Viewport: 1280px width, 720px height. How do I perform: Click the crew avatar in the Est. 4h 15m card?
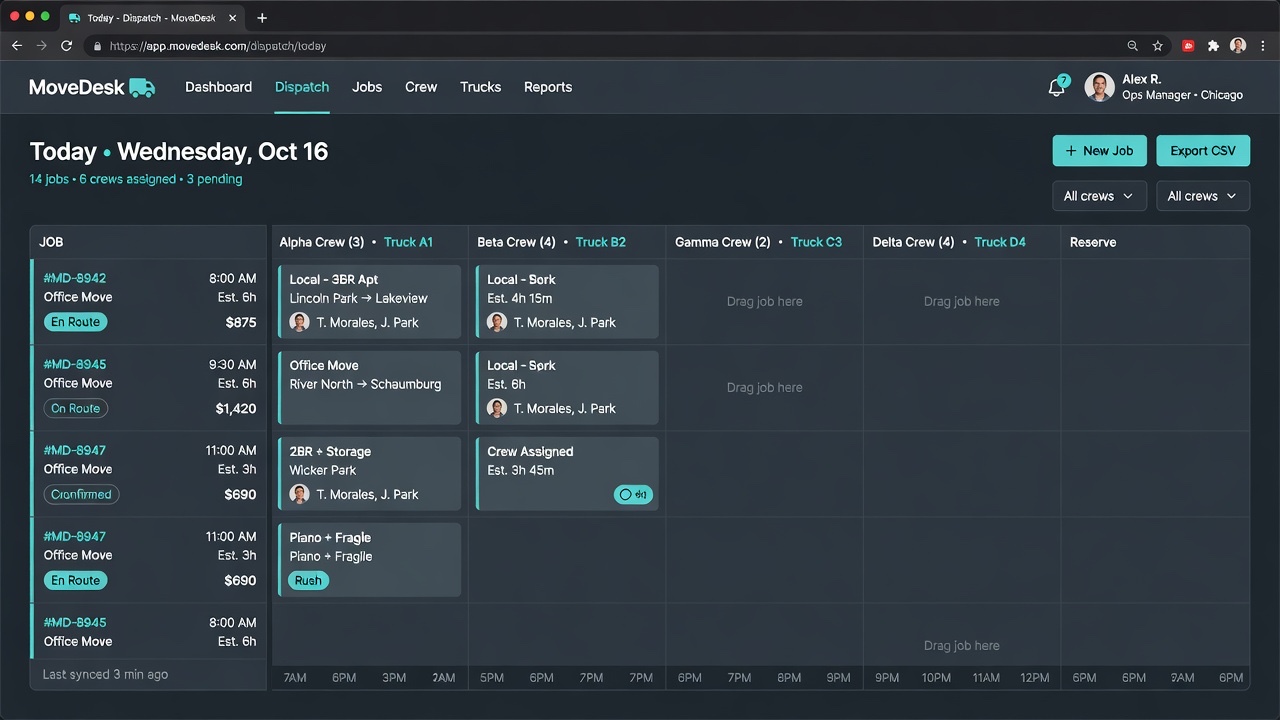[x=497, y=322]
